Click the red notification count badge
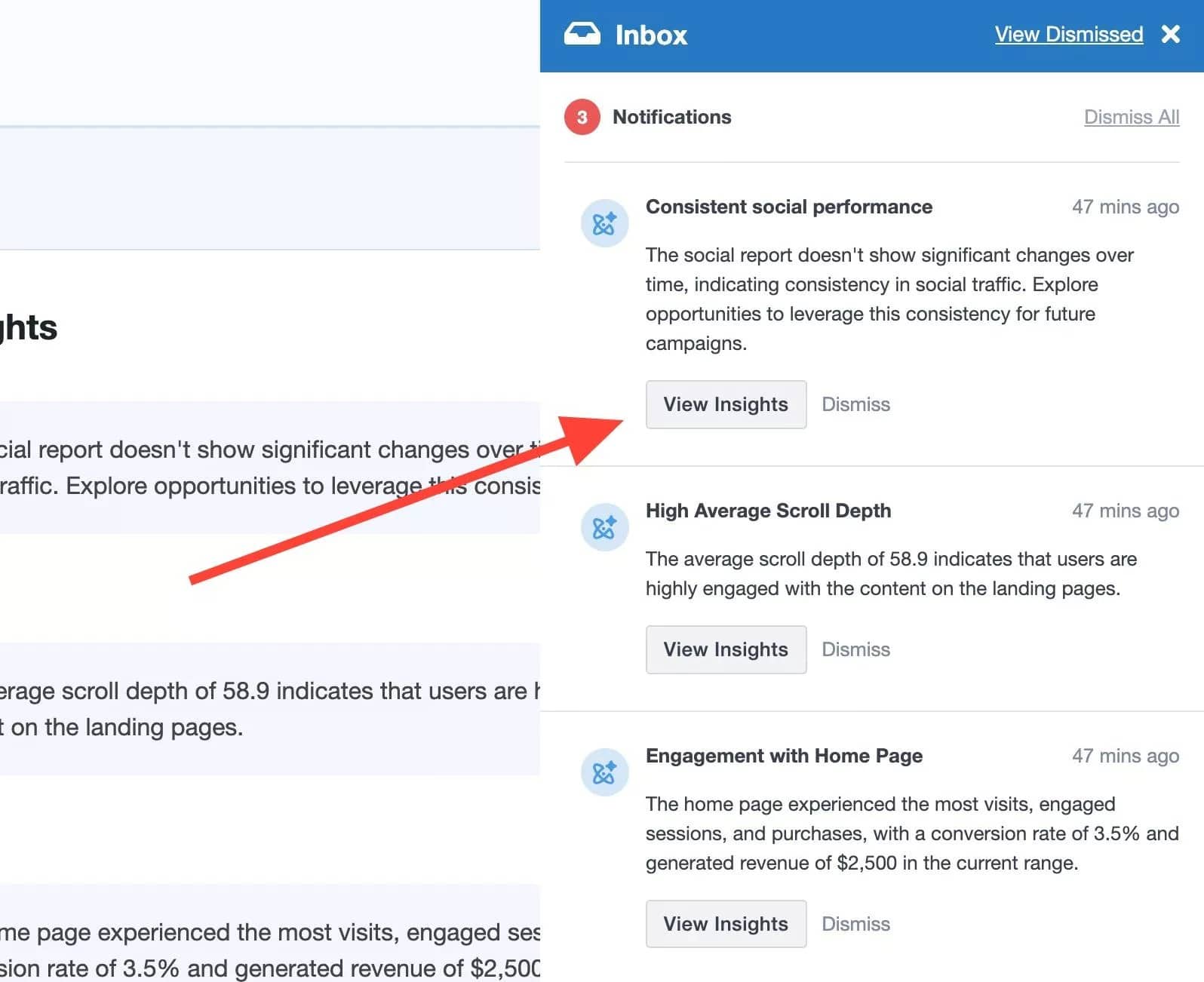 coord(582,117)
